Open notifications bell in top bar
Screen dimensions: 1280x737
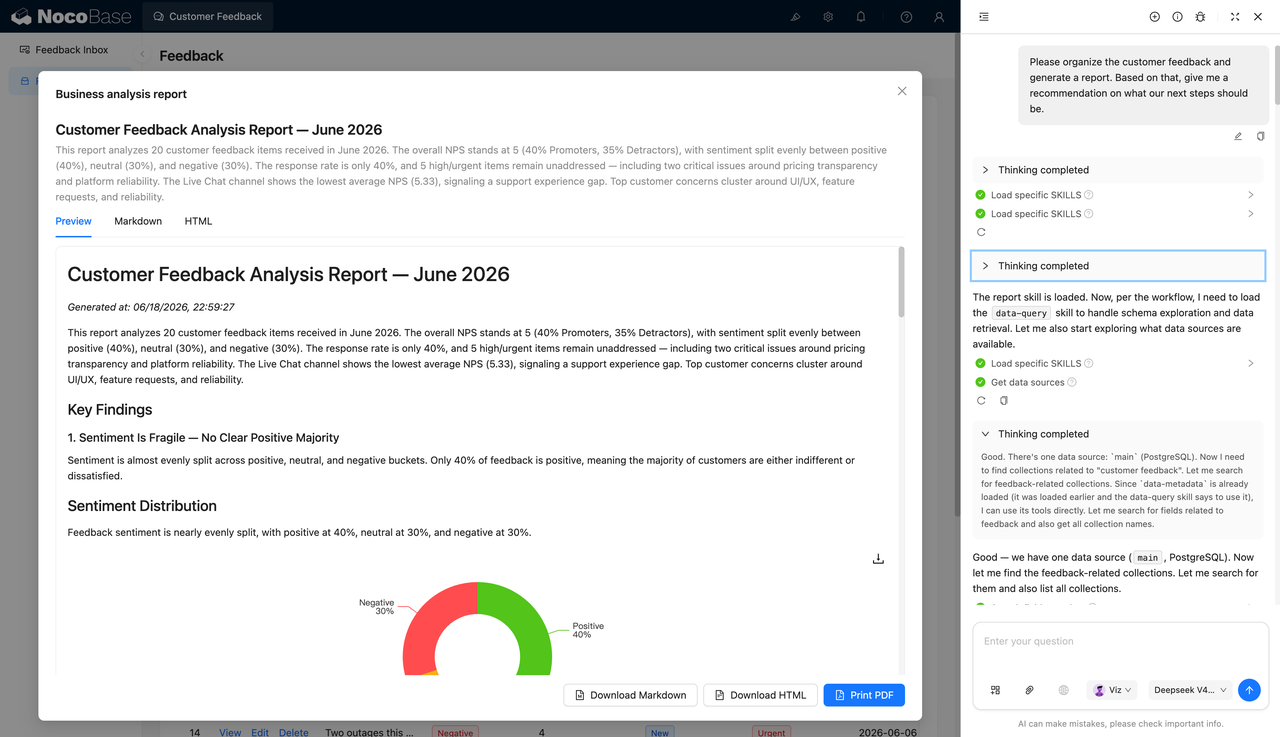861,17
